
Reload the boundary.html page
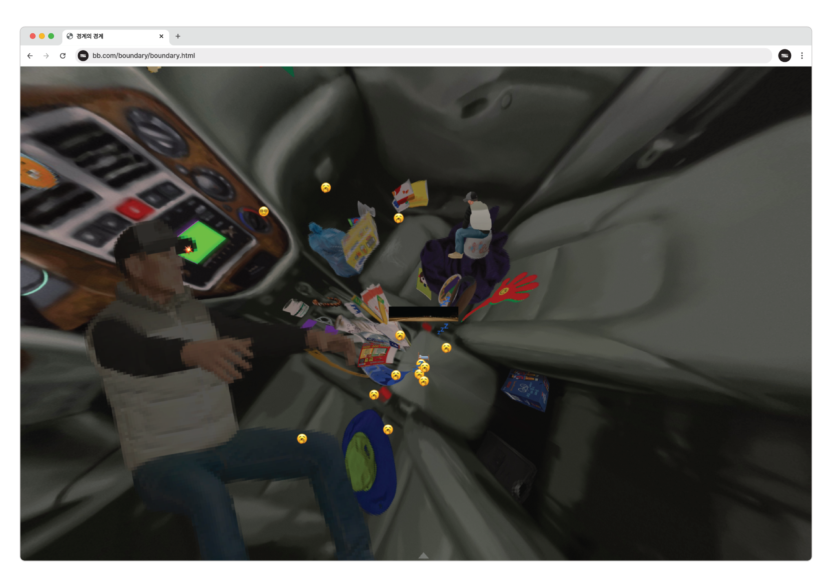pos(63,56)
